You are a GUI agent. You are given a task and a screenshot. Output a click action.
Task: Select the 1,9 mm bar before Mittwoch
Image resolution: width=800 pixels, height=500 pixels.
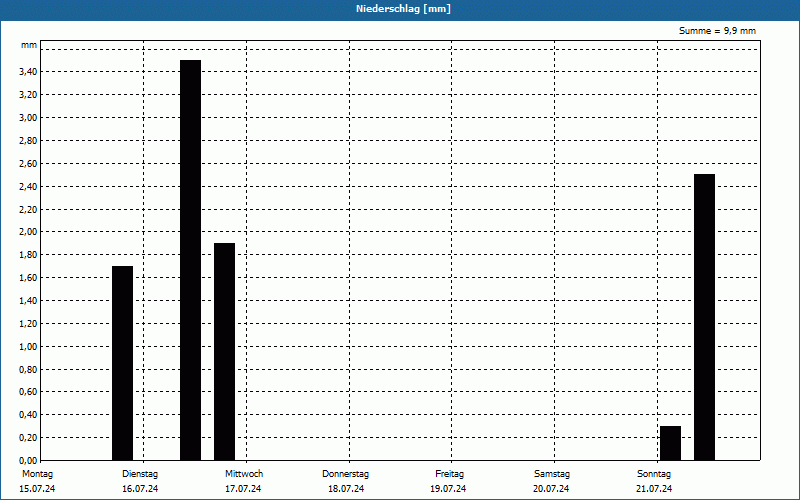point(224,352)
